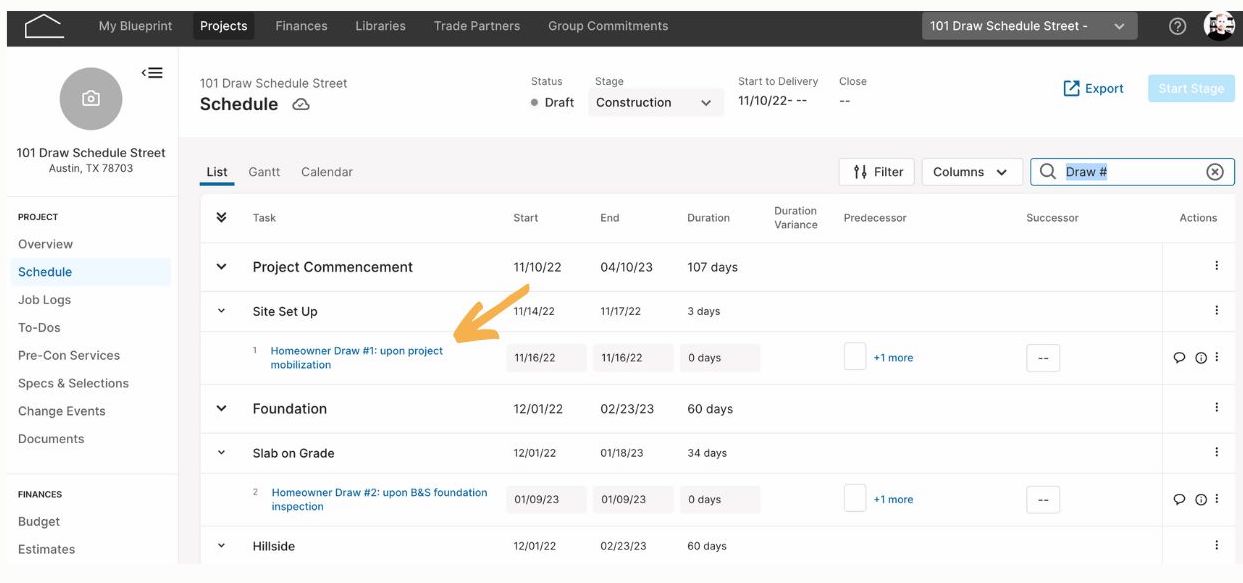Clear the Draw # search using the X icon
This screenshot has width=1243, height=583.
[1215, 171]
